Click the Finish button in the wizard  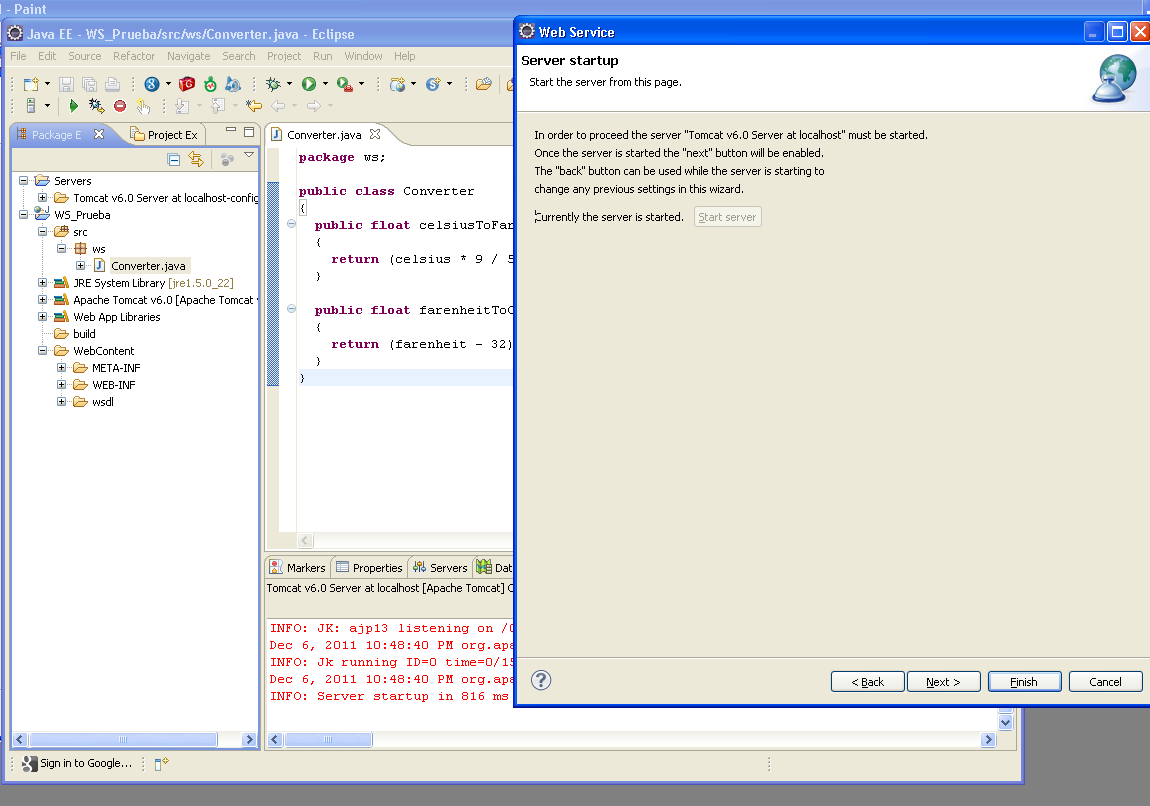pyautogui.click(x=1025, y=682)
